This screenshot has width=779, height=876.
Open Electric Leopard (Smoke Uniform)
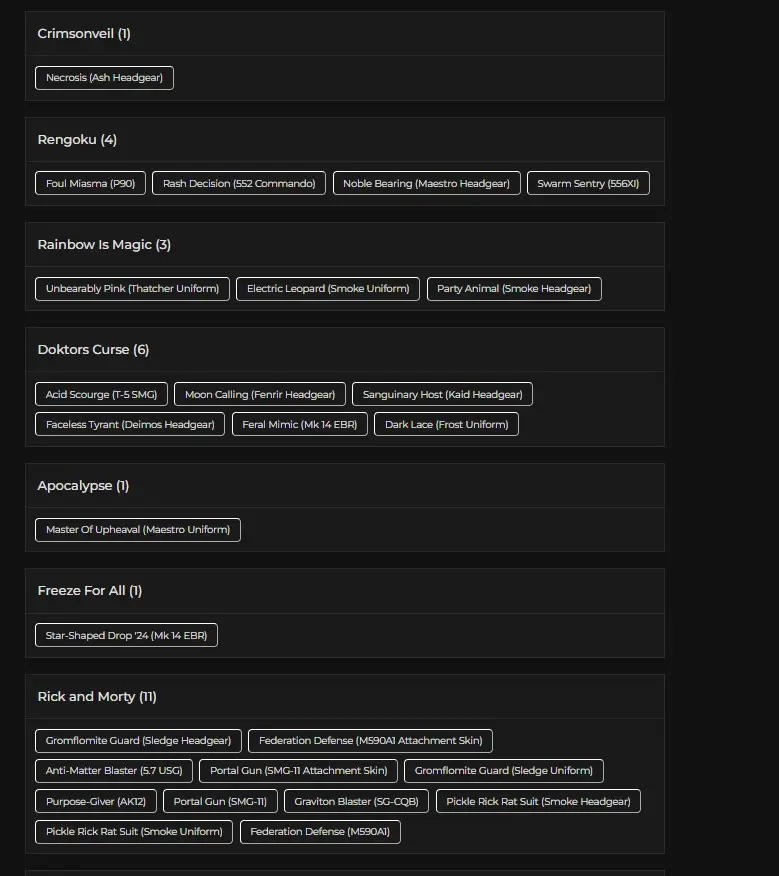pos(328,289)
